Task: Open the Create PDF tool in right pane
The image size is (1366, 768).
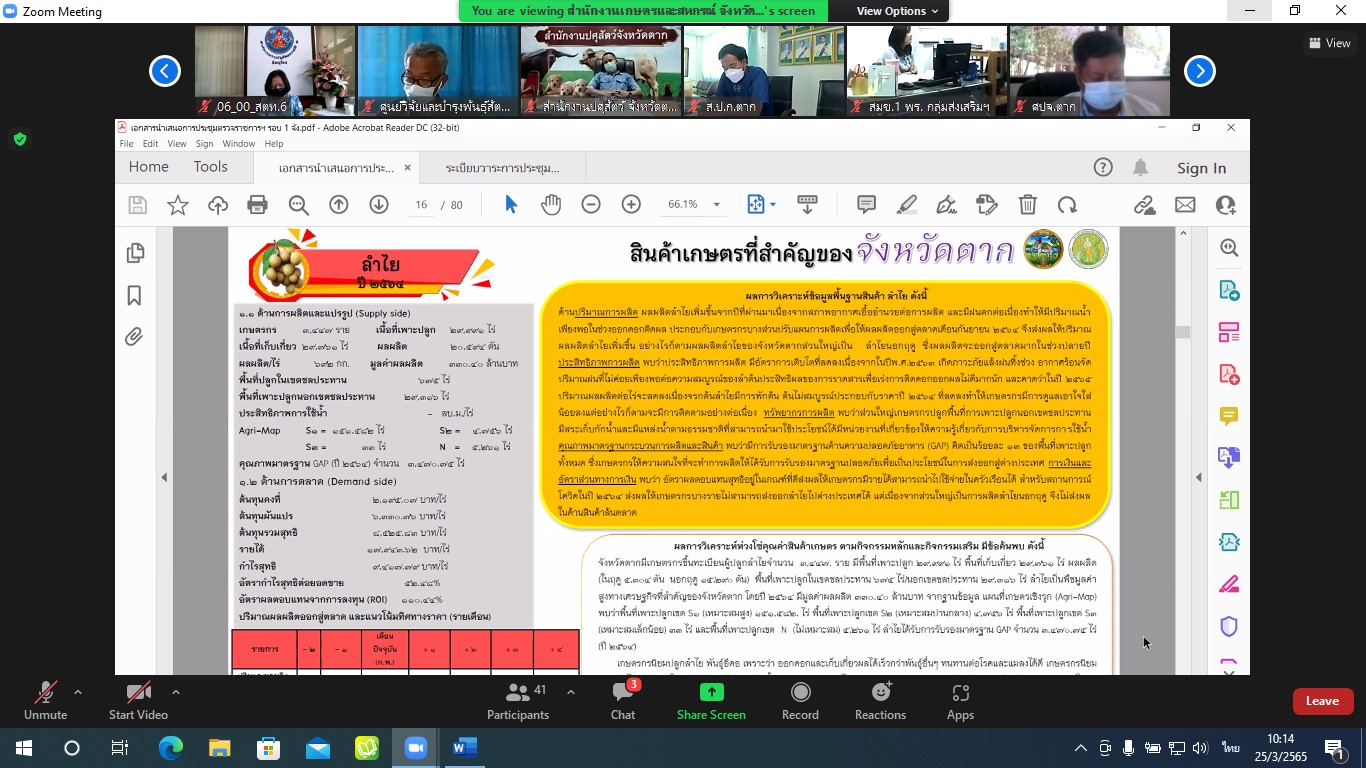Action: pyautogui.click(x=1229, y=374)
